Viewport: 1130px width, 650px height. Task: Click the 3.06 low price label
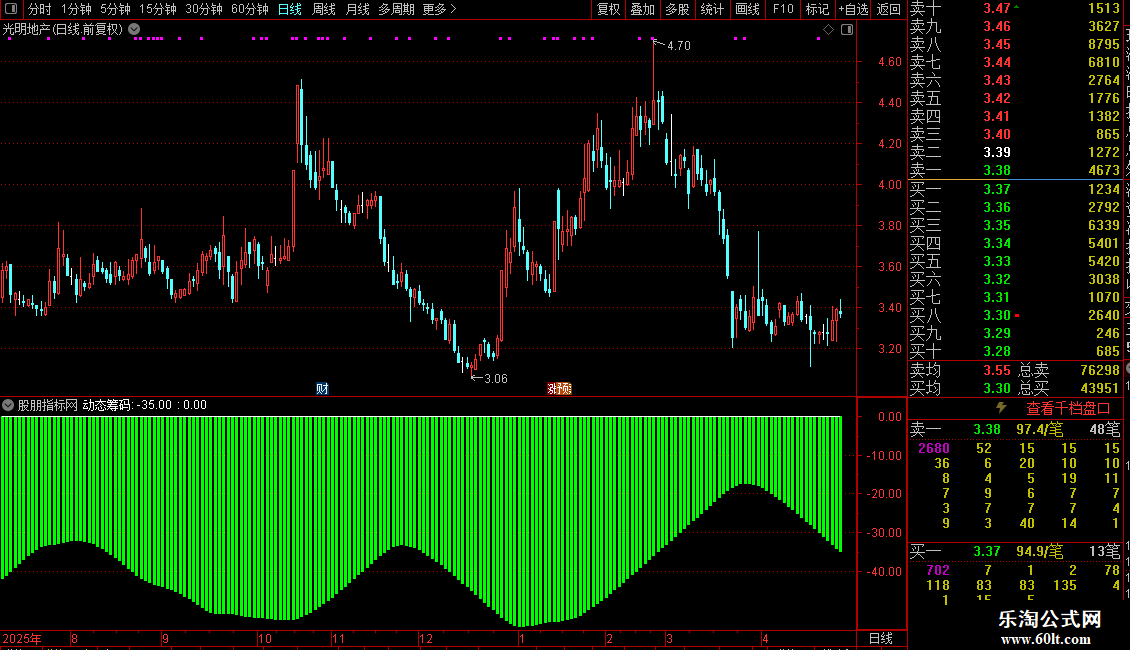pos(495,379)
